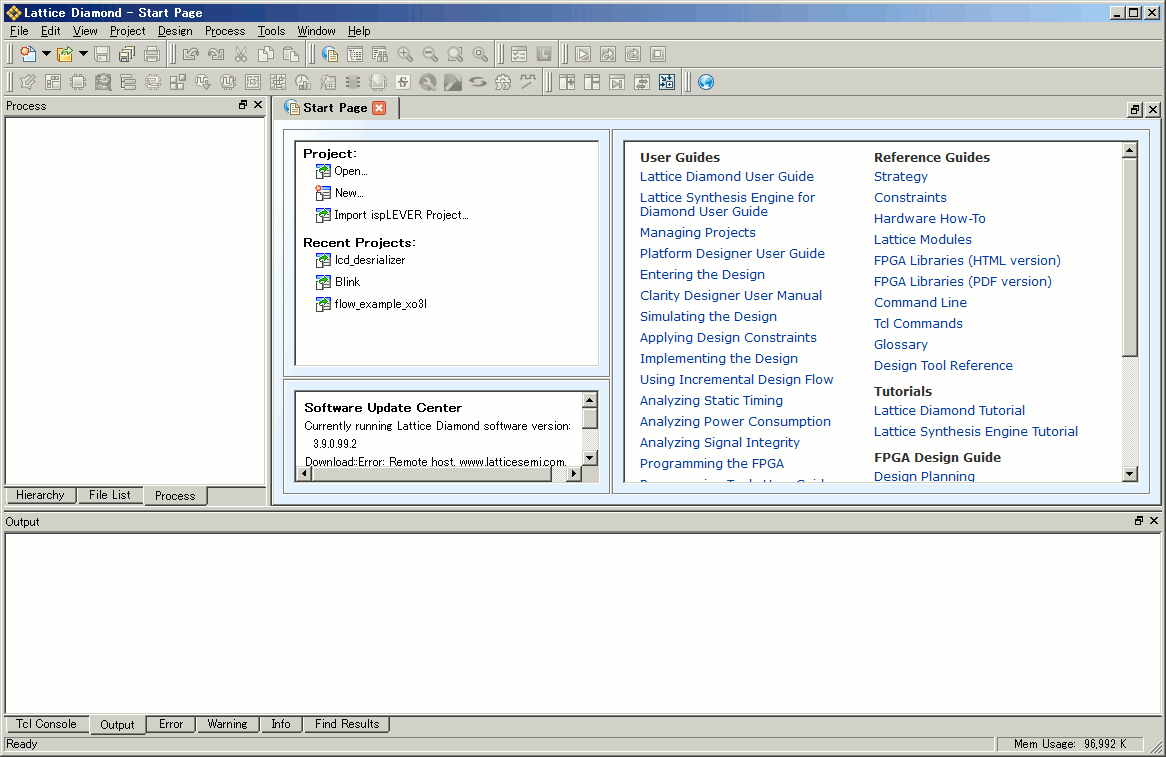This screenshot has width=1166, height=757.
Task: Open the Process menu in menu bar
Action: click(225, 31)
